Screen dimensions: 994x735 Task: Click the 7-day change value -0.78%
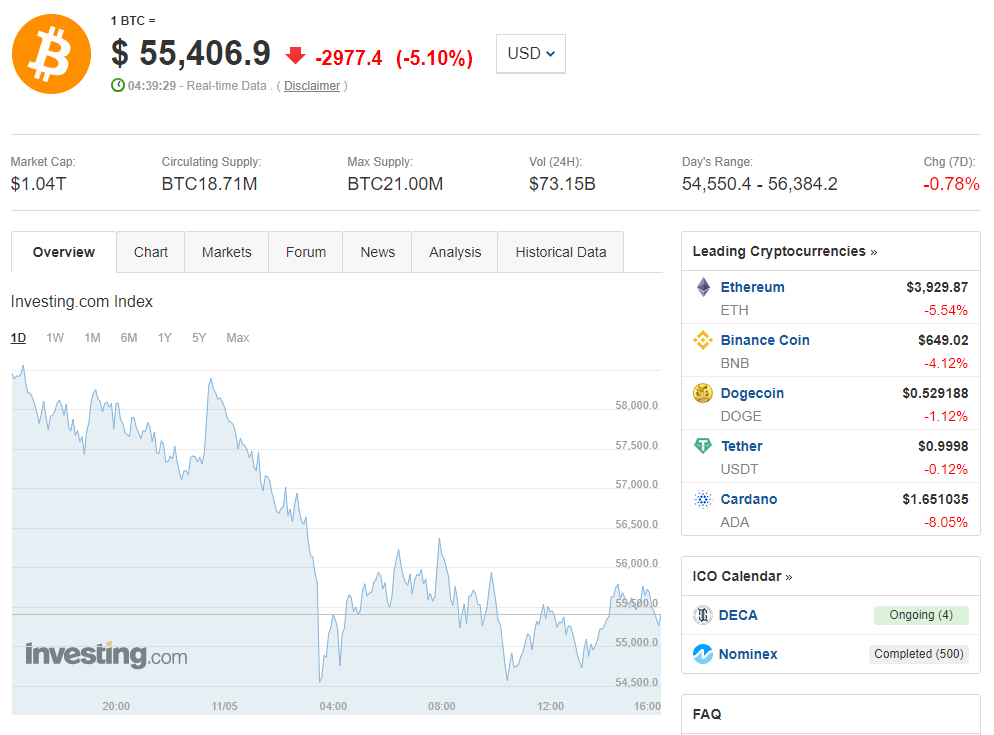951,184
